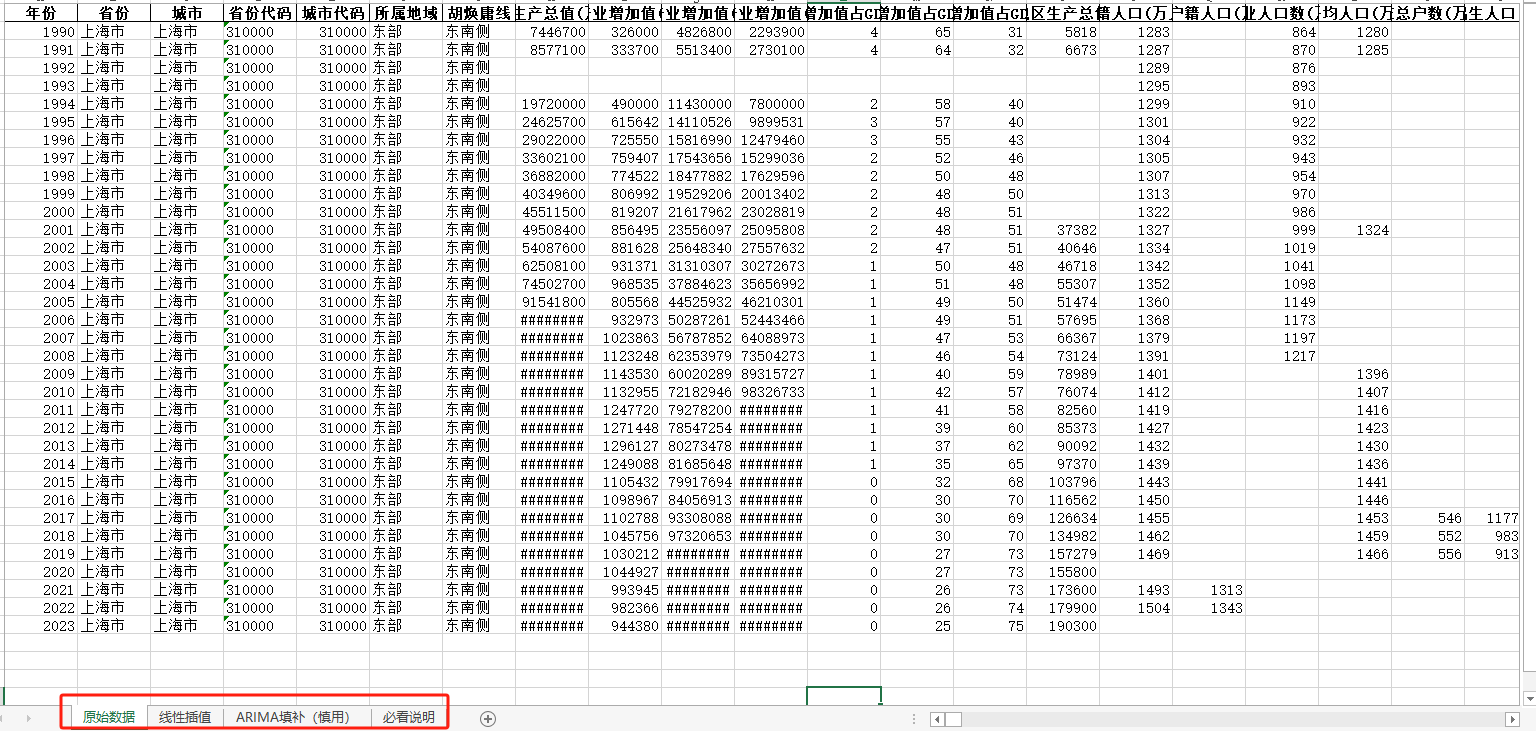This screenshot has height=731, width=1536.
Task: Click the horizontal scrollbar left arrow
Action: click(x=936, y=719)
